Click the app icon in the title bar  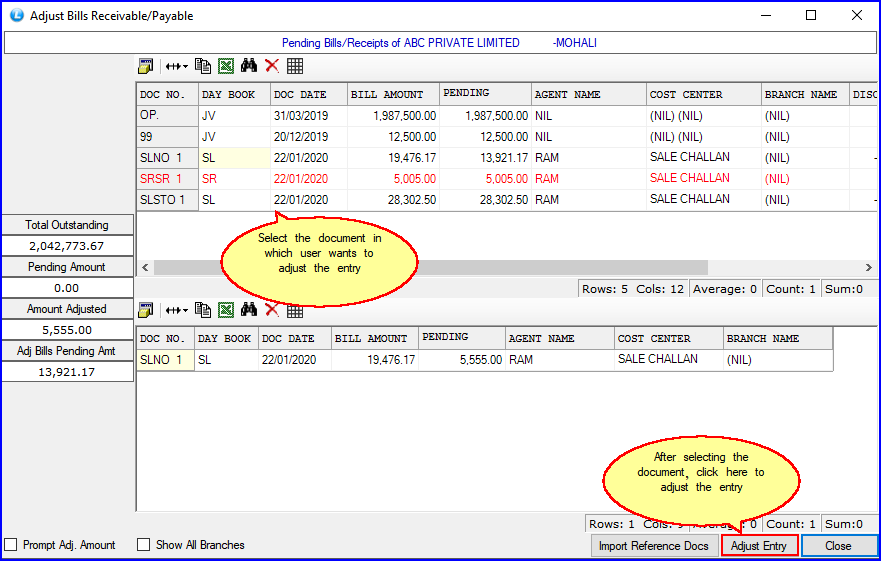click(17, 15)
